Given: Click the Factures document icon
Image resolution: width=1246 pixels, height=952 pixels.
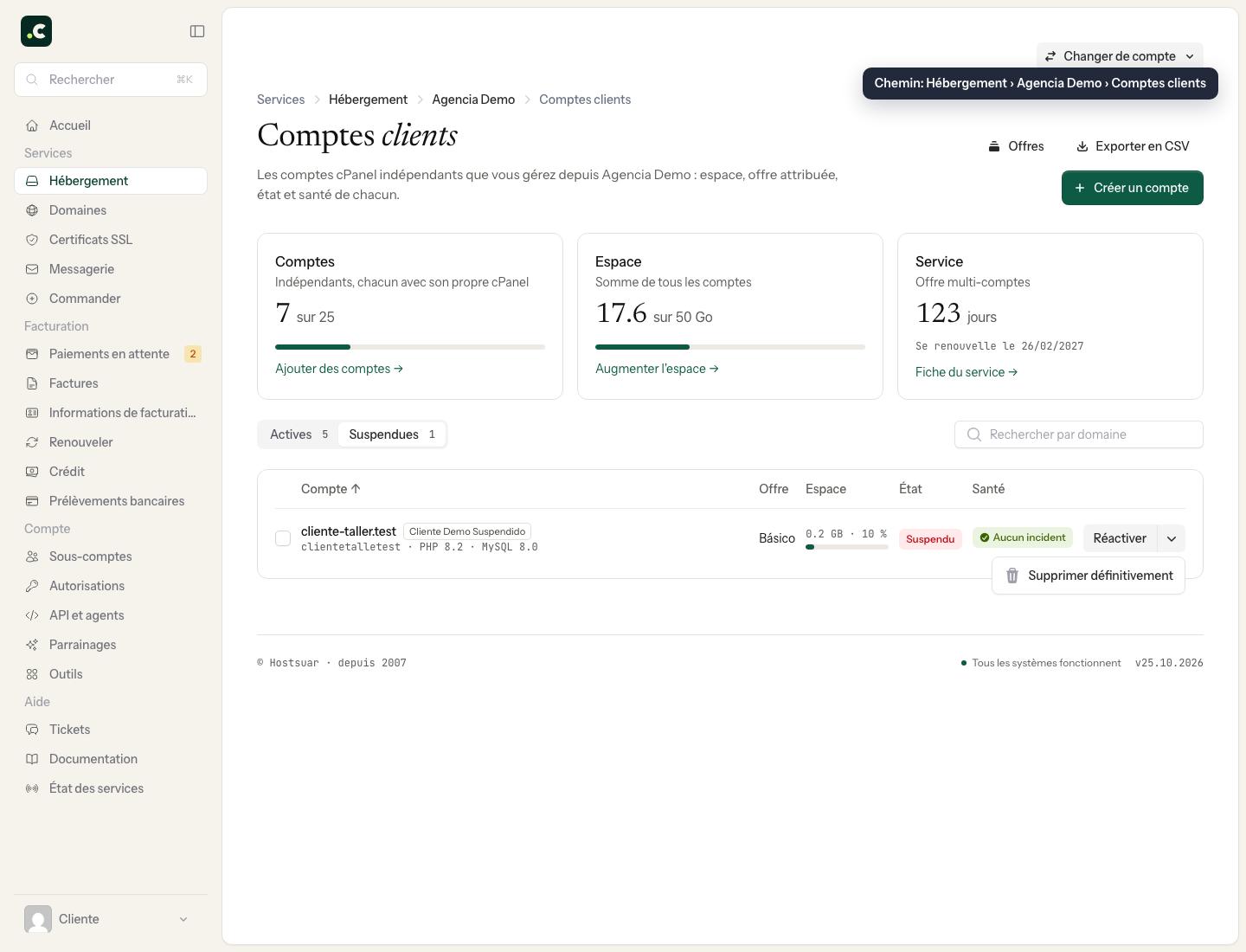Looking at the screenshot, I should (32, 383).
